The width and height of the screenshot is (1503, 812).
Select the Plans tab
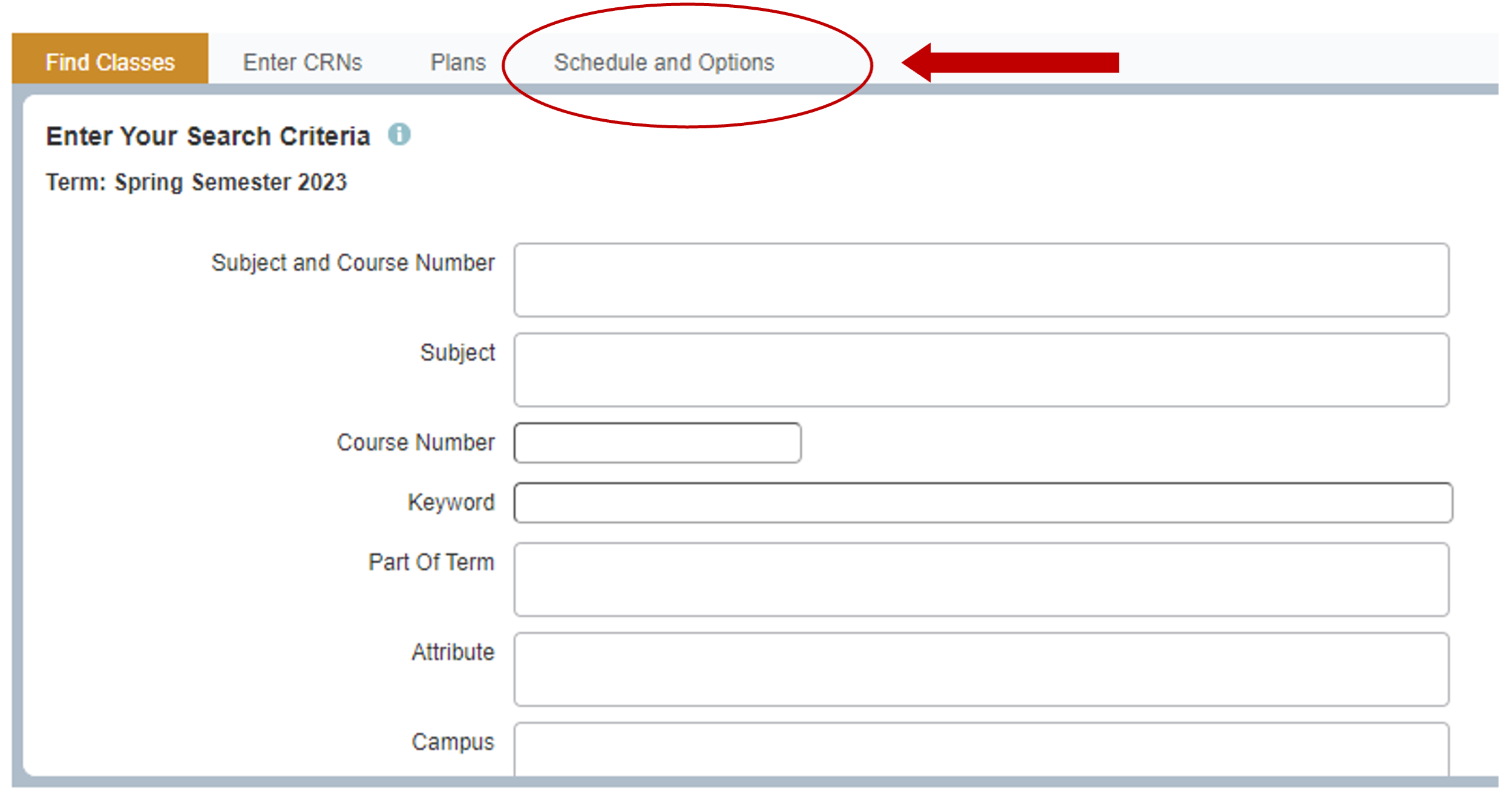[x=458, y=62]
